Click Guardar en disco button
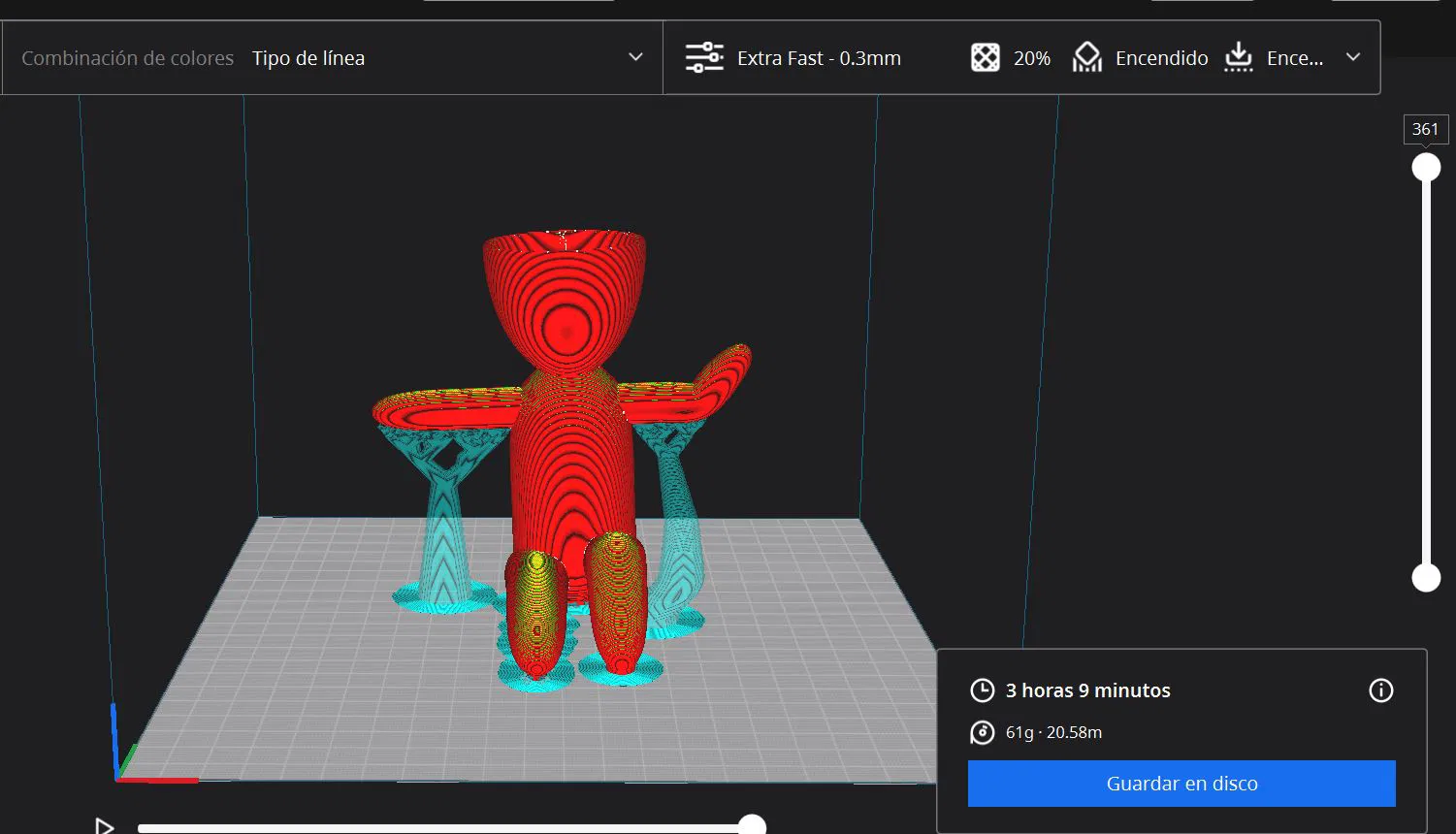1456x834 pixels. pos(1181,784)
